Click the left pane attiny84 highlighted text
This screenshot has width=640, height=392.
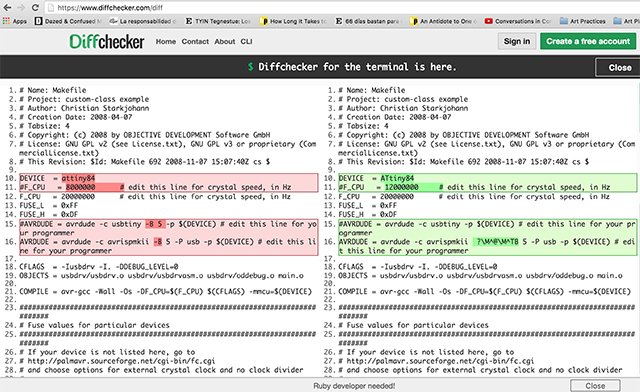point(78,178)
